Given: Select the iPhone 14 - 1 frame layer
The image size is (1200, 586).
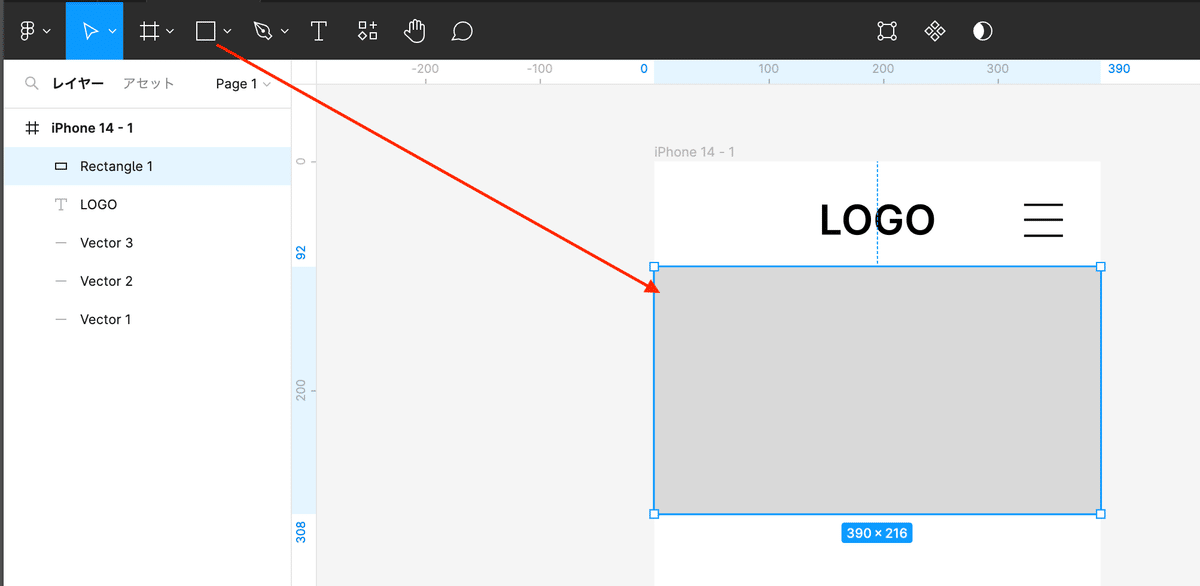Looking at the screenshot, I should pos(146,128).
